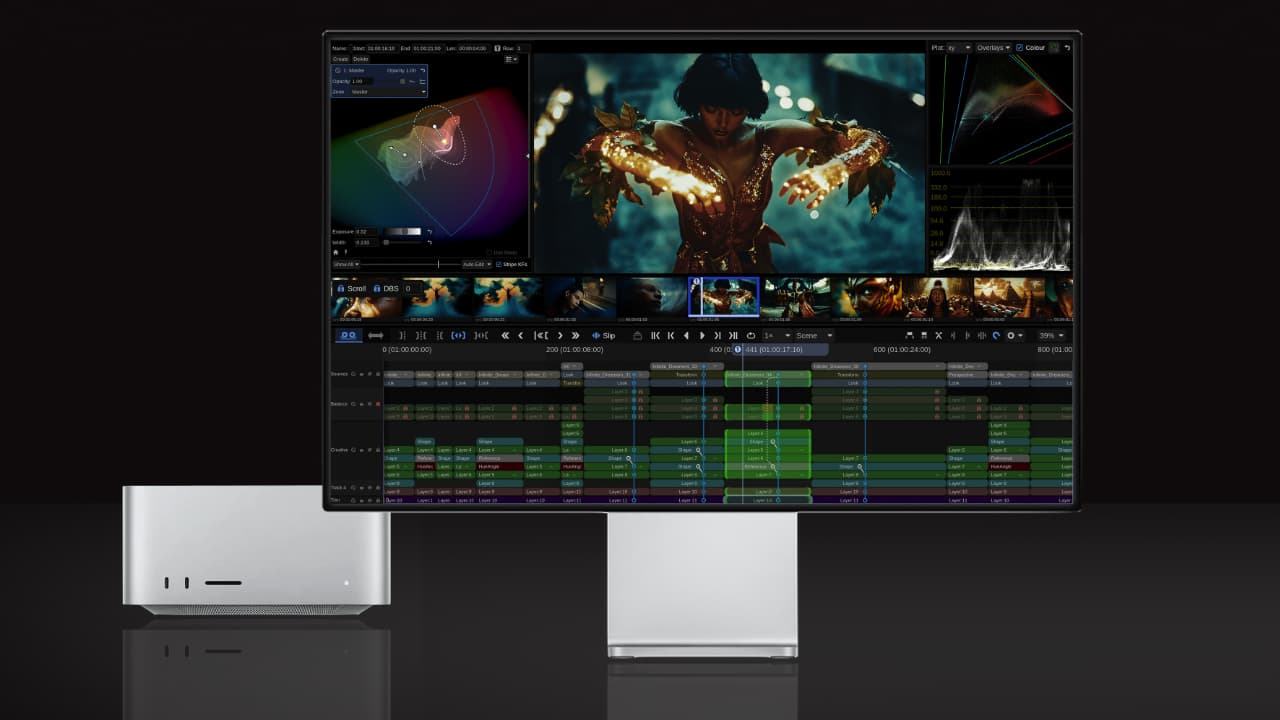Toggle the Scroll mode button
This screenshot has height=720, width=1280.
pyautogui.click(x=356, y=288)
